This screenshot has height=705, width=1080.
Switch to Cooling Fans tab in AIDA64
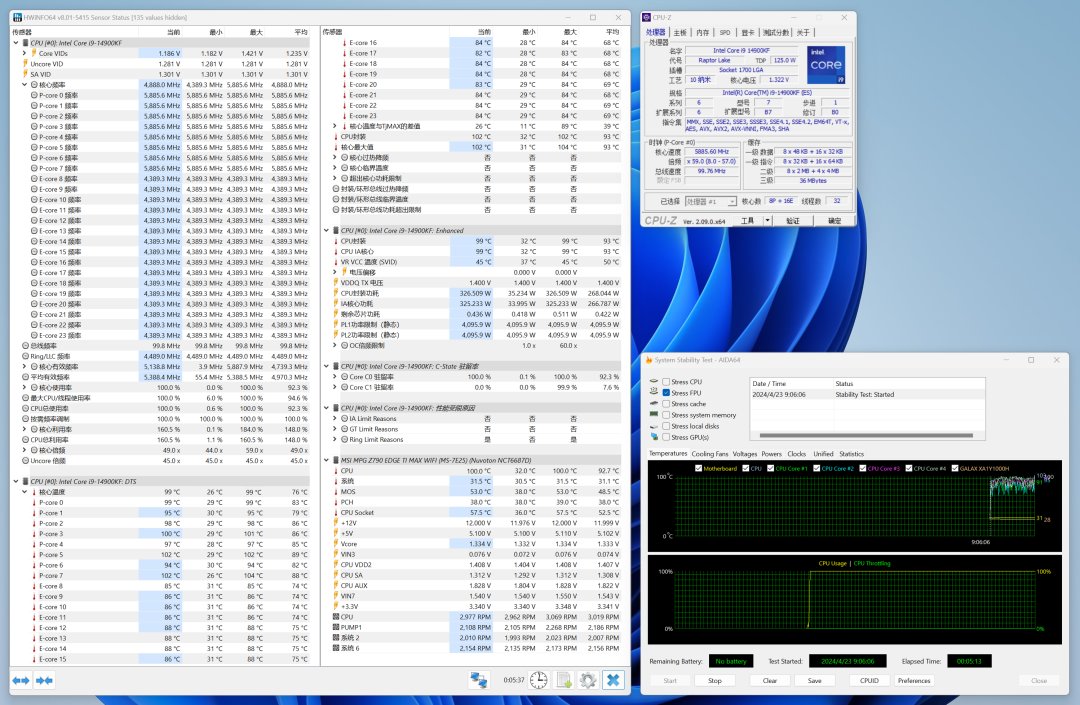pos(712,454)
